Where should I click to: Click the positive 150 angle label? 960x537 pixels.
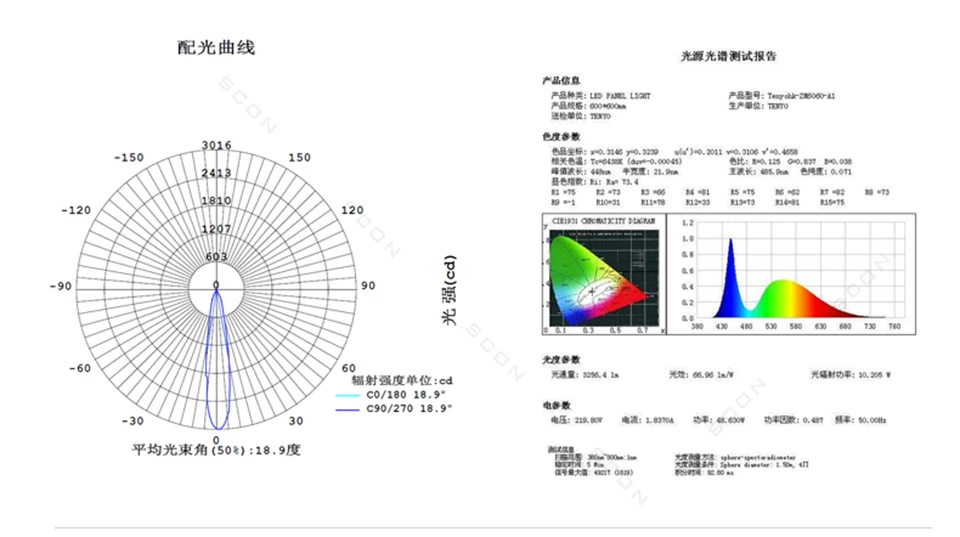tap(299, 157)
